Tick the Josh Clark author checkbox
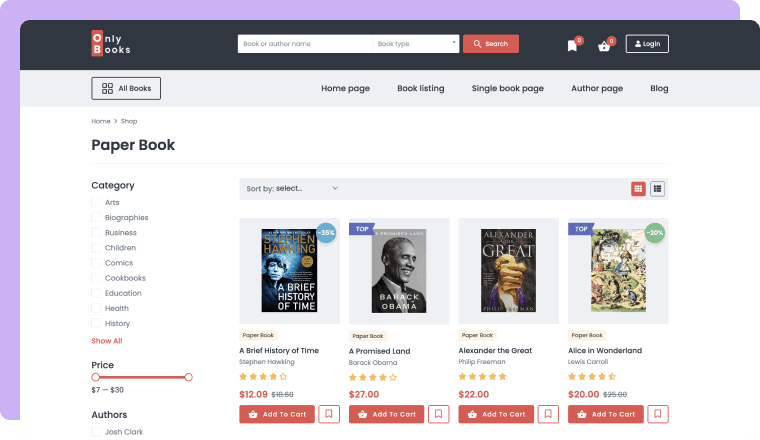760x440 pixels. coord(96,432)
